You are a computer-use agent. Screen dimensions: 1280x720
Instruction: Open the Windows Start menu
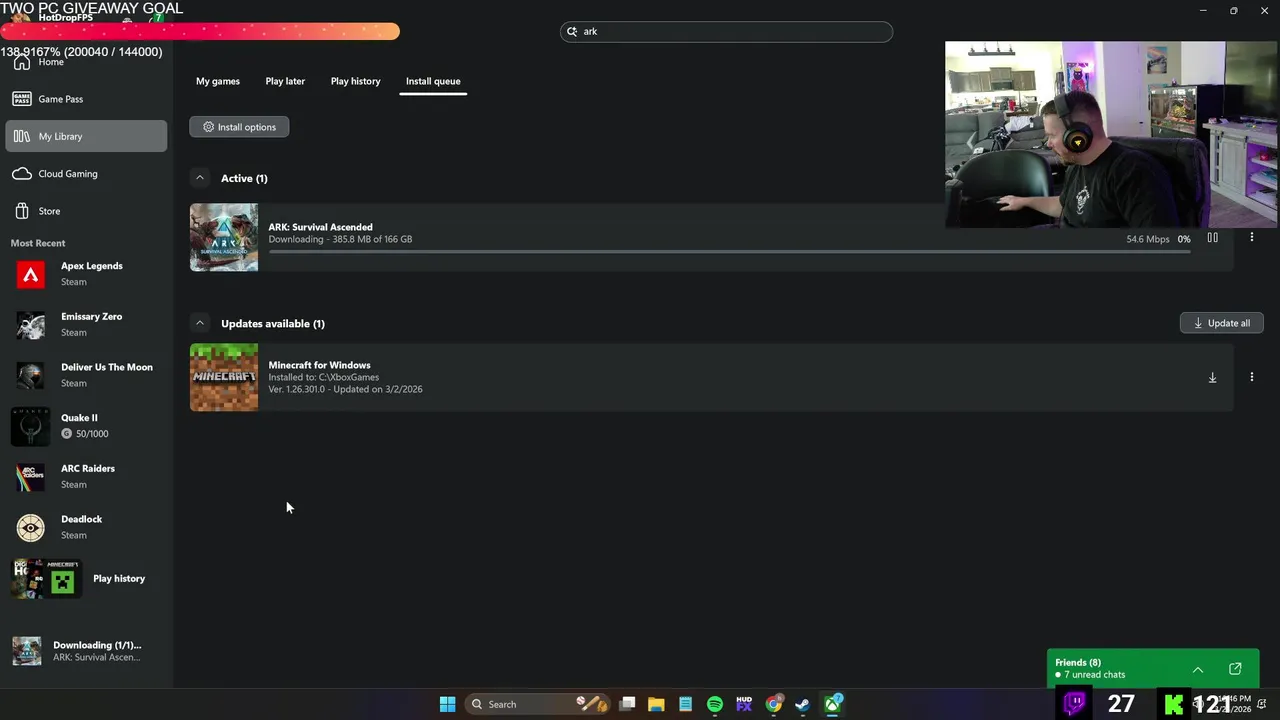tap(447, 704)
